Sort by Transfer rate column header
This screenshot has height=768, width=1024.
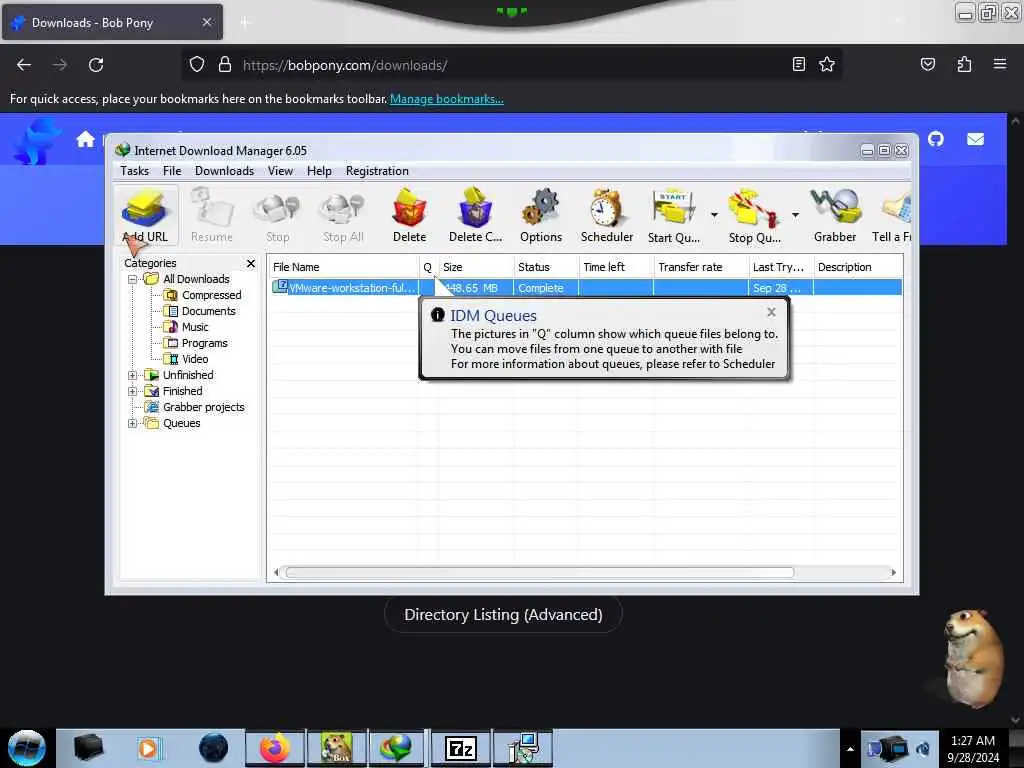click(701, 267)
